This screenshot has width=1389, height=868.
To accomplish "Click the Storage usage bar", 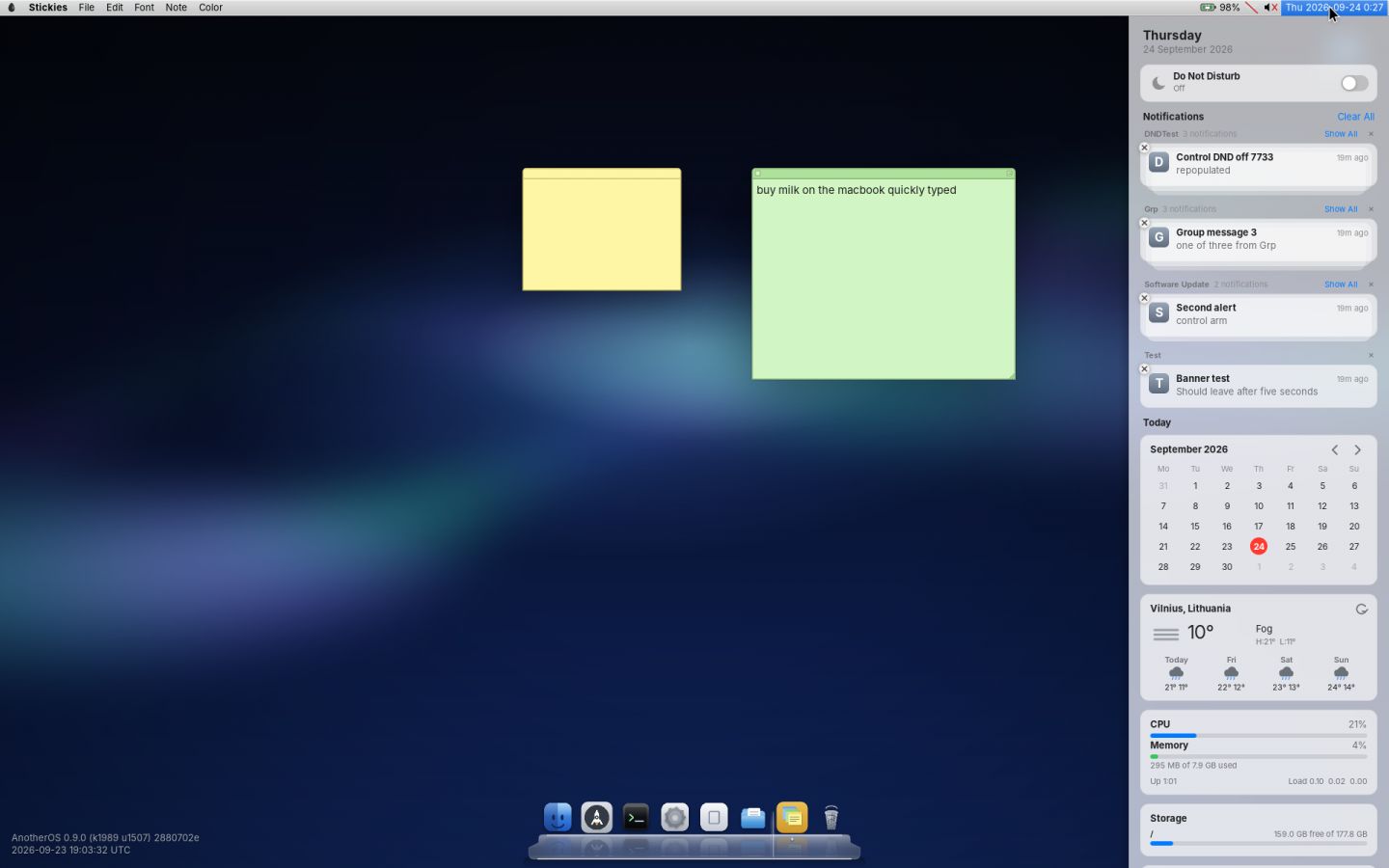I will 1258,844.
